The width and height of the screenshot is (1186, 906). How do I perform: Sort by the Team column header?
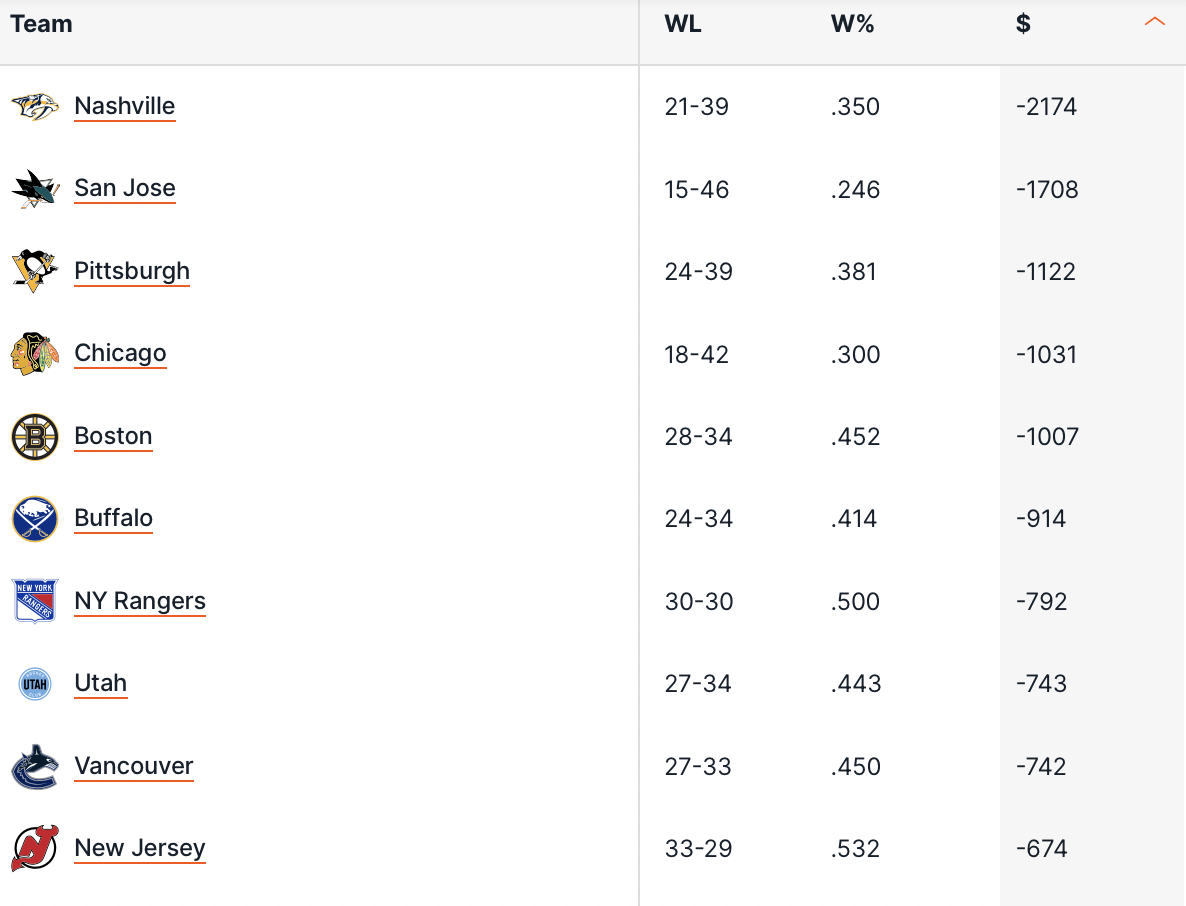click(41, 24)
